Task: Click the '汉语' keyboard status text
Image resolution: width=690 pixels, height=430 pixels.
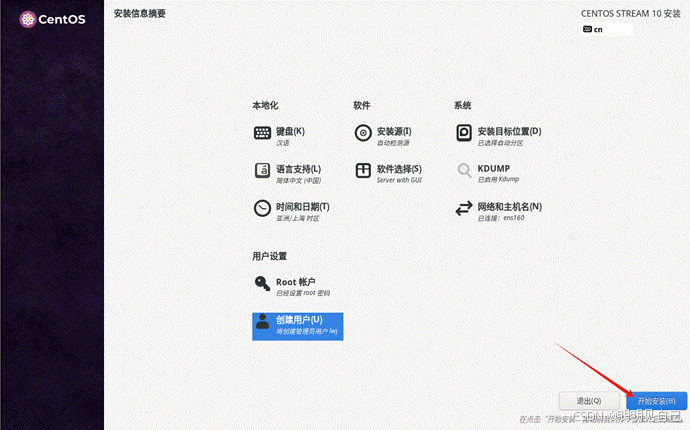Action: [283, 143]
